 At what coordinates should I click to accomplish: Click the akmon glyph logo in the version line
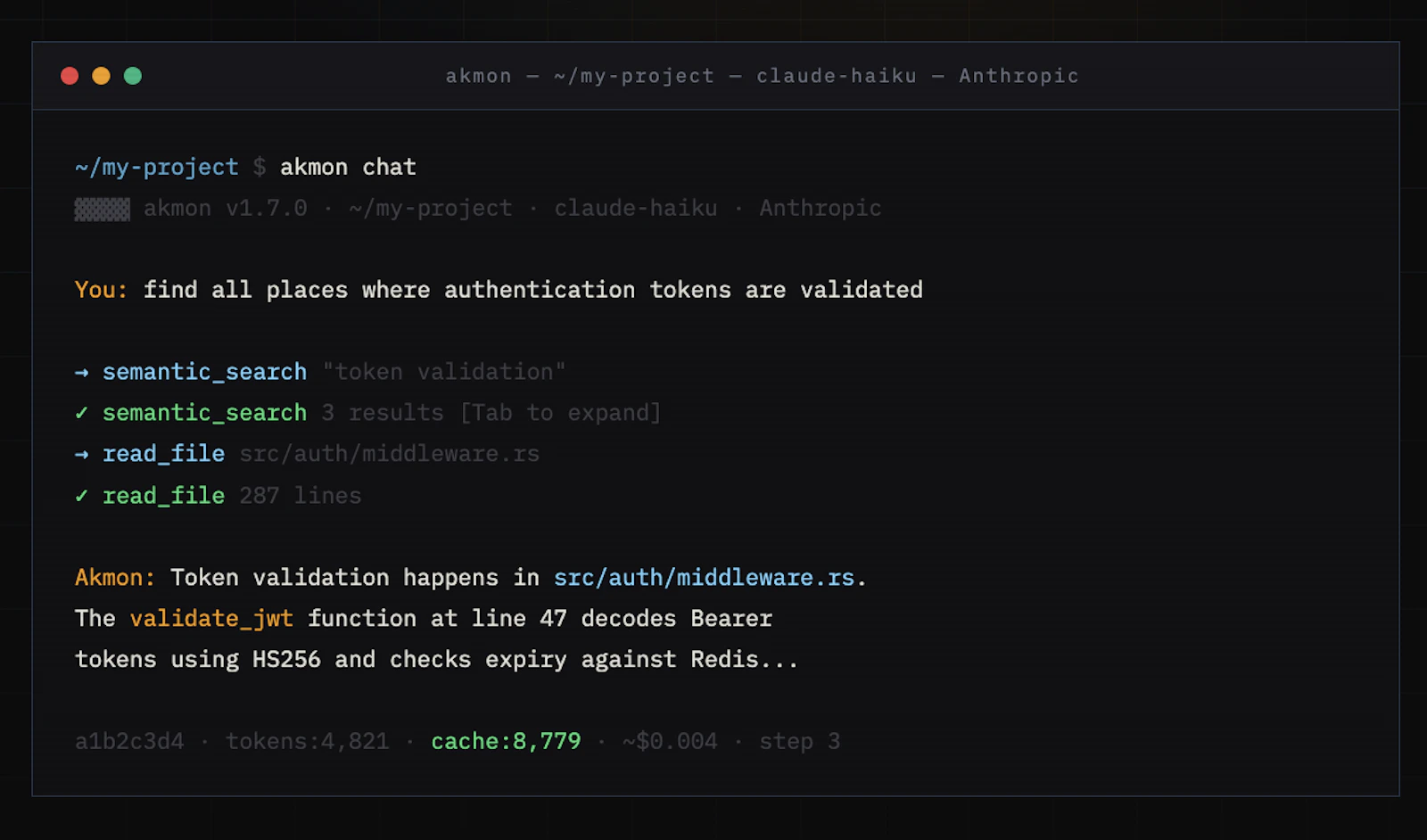(102, 208)
